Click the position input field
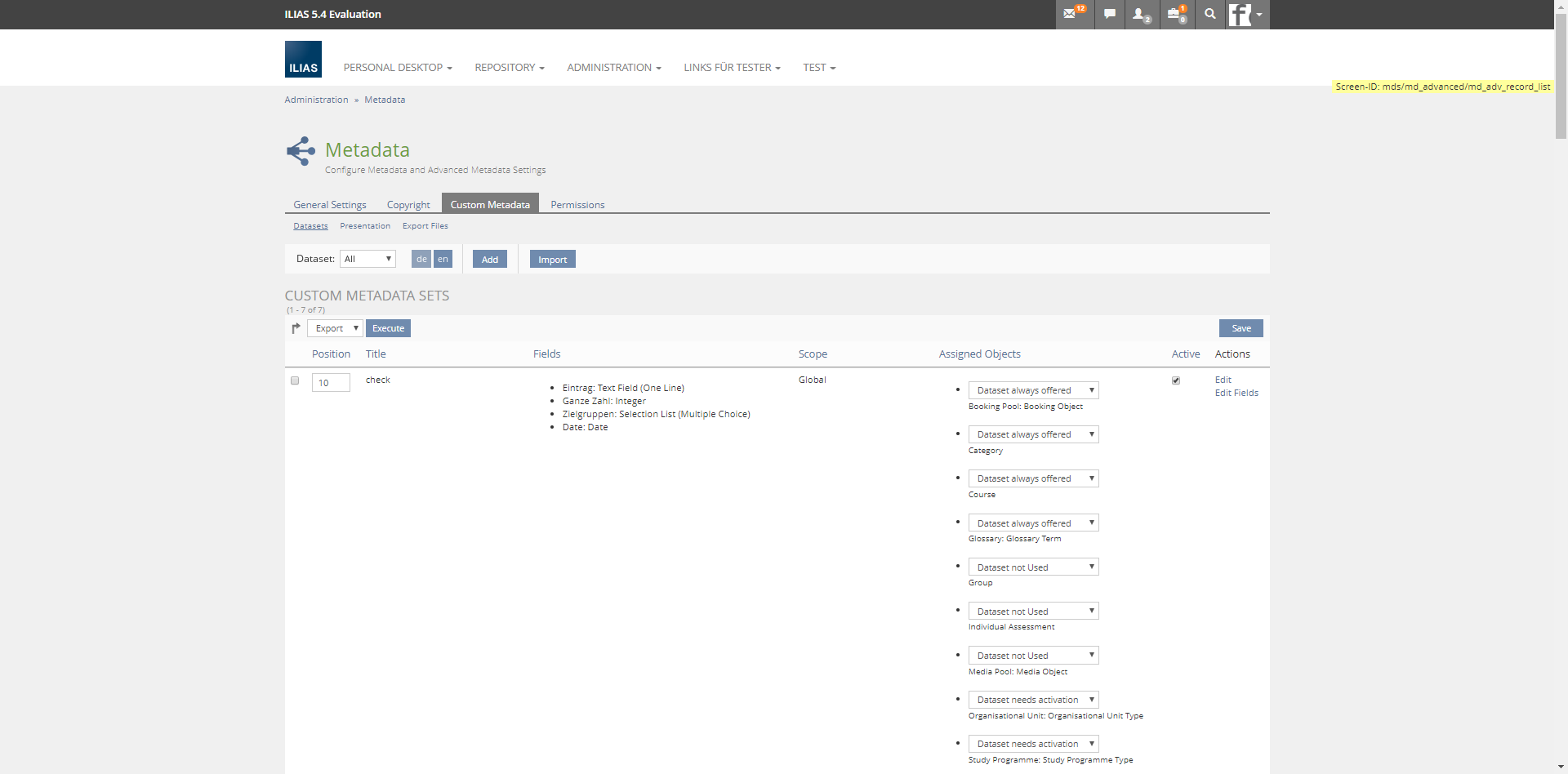1568x774 pixels. pos(331,383)
